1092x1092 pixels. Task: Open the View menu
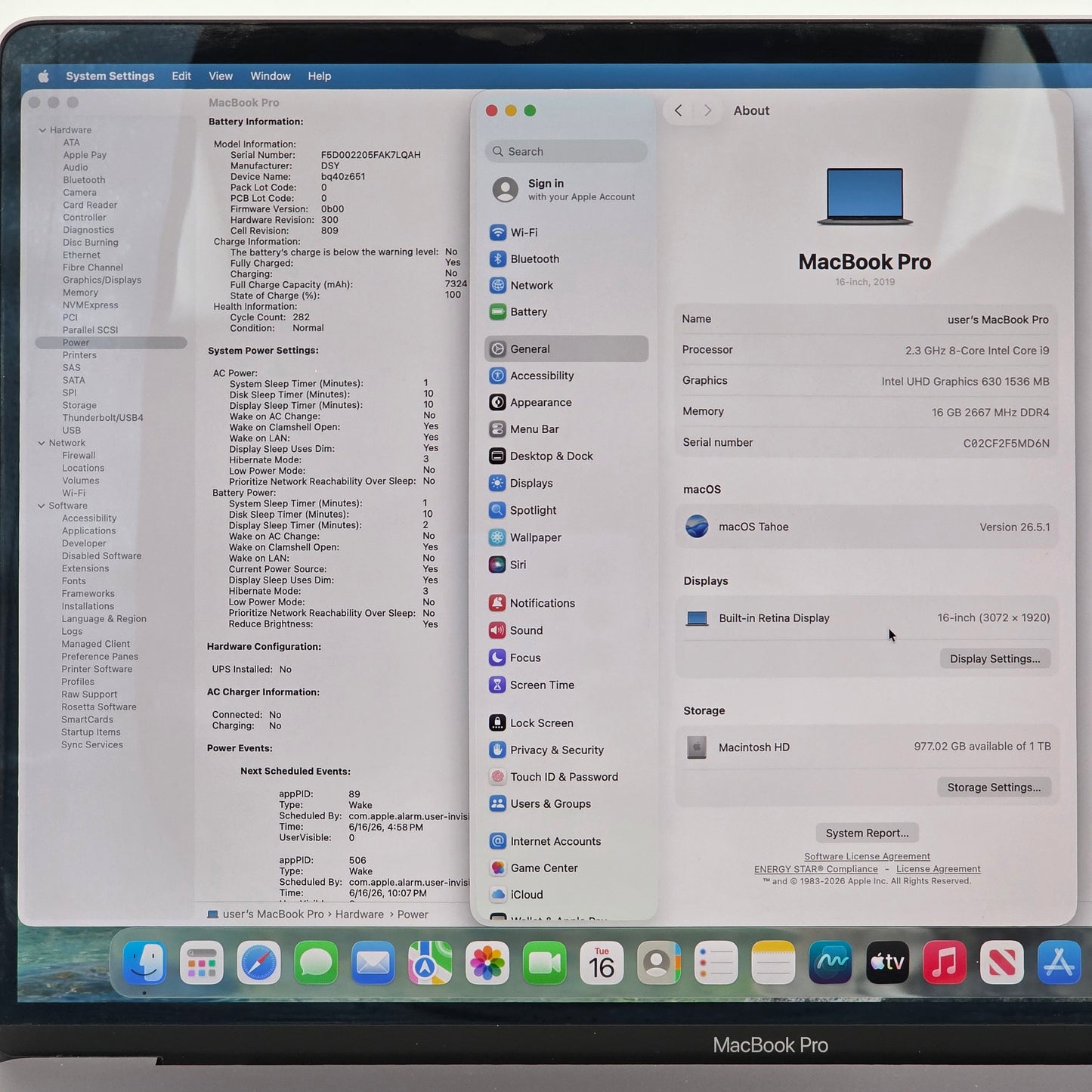coord(221,76)
